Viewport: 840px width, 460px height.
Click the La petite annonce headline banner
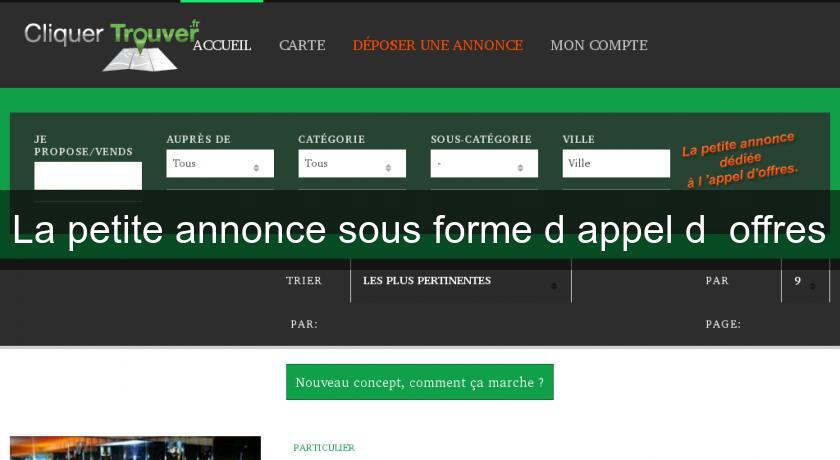[x=420, y=230]
